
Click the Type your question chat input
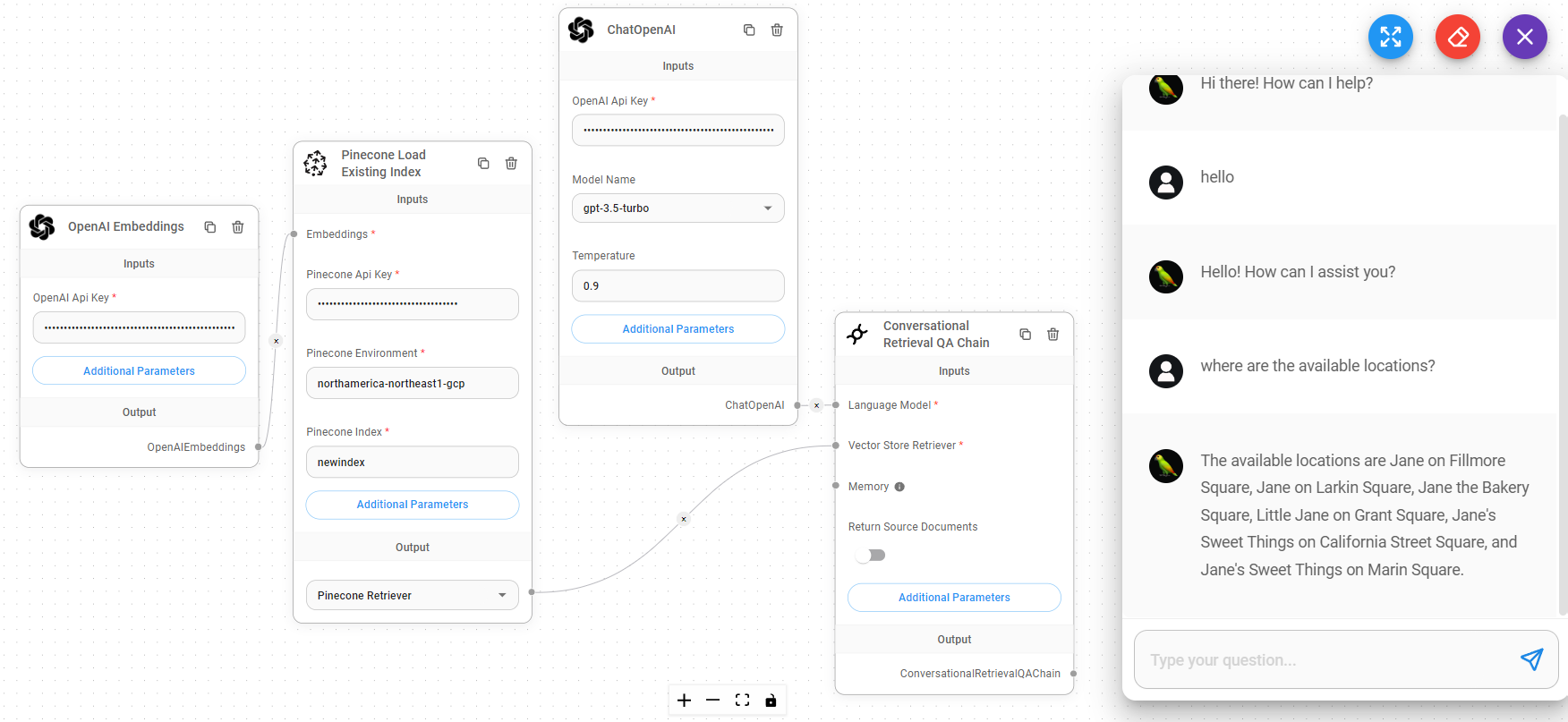[x=1325, y=660]
